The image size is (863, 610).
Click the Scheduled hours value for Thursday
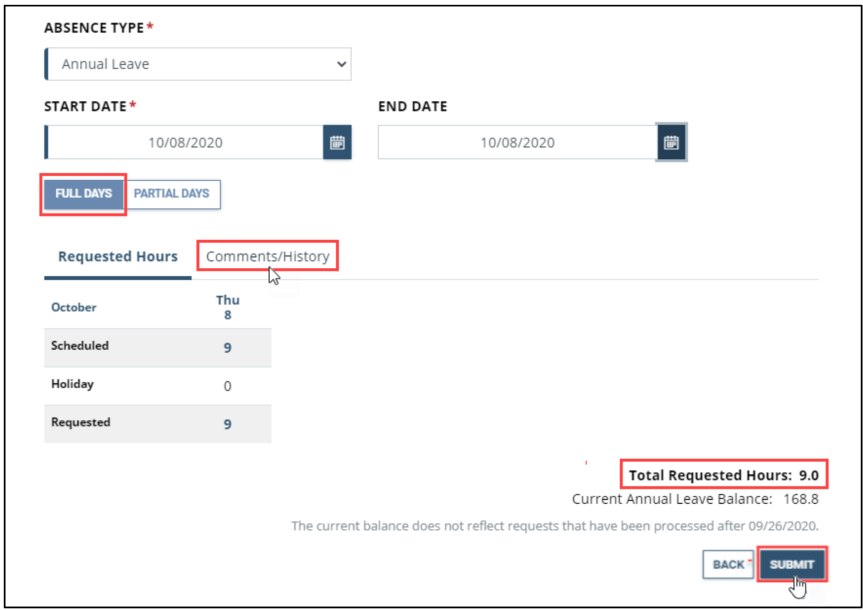click(x=227, y=347)
